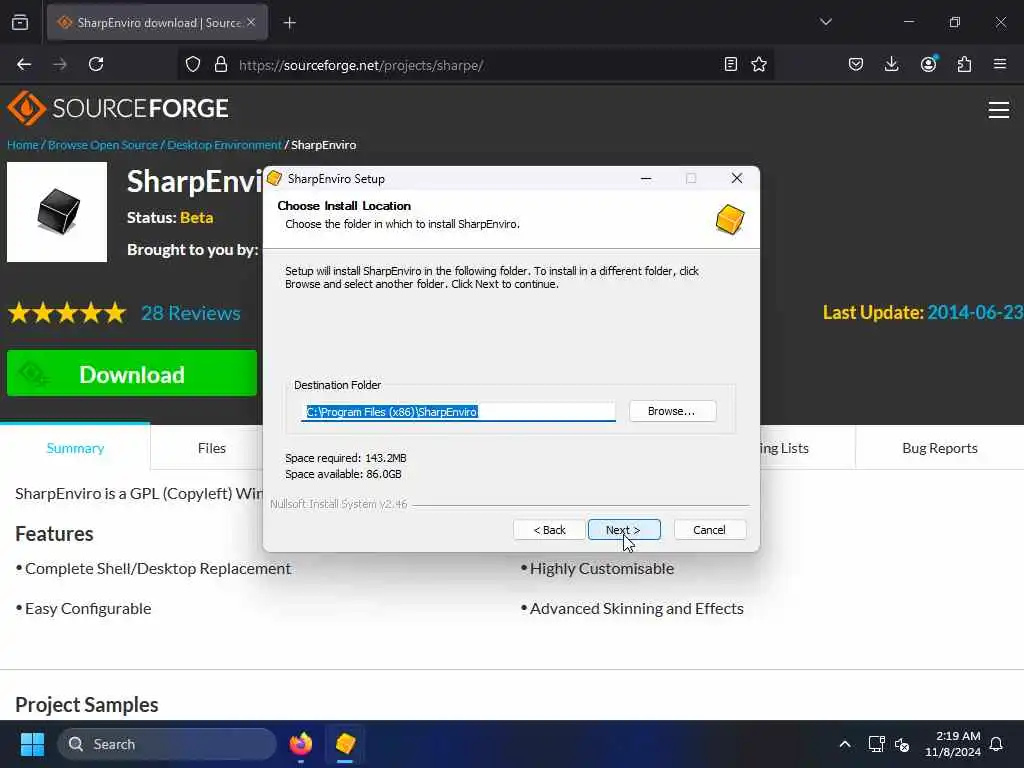Click 'Highly Customisable' feature text
Viewport: 1024px width, 768px height.
(x=601, y=568)
